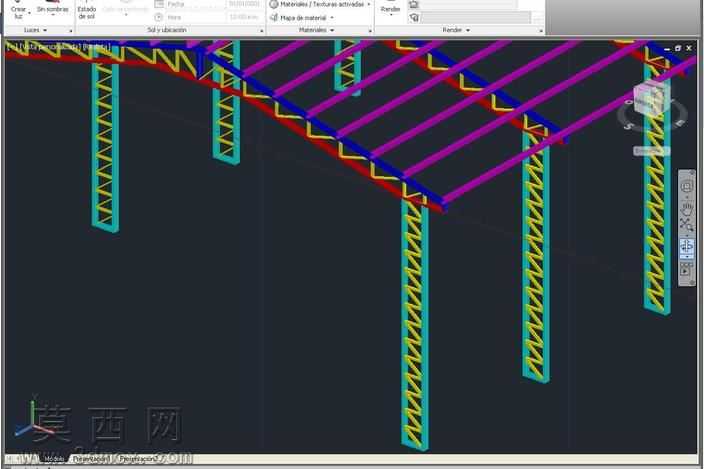The width and height of the screenshot is (704, 469).
Task: Click the ViewCube to reorient the view
Action: (x=651, y=99)
